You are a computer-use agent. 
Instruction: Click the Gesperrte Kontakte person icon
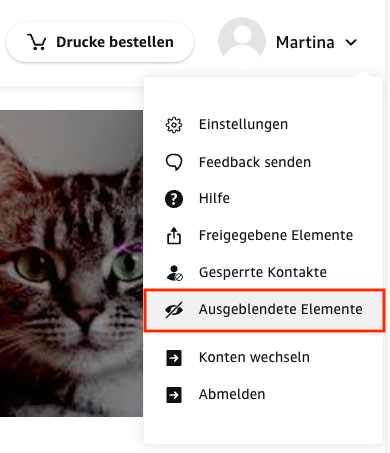175,273
